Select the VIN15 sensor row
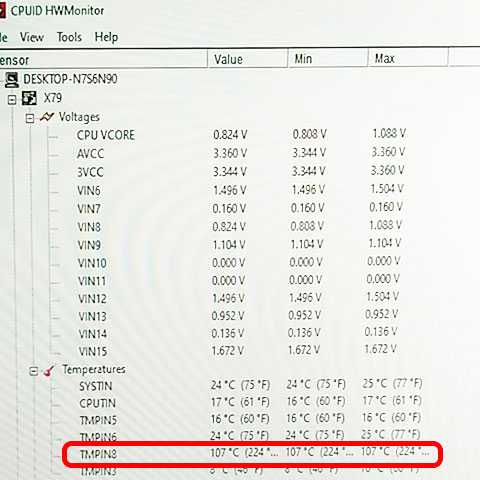This screenshot has width=480, height=480. pos(237,351)
